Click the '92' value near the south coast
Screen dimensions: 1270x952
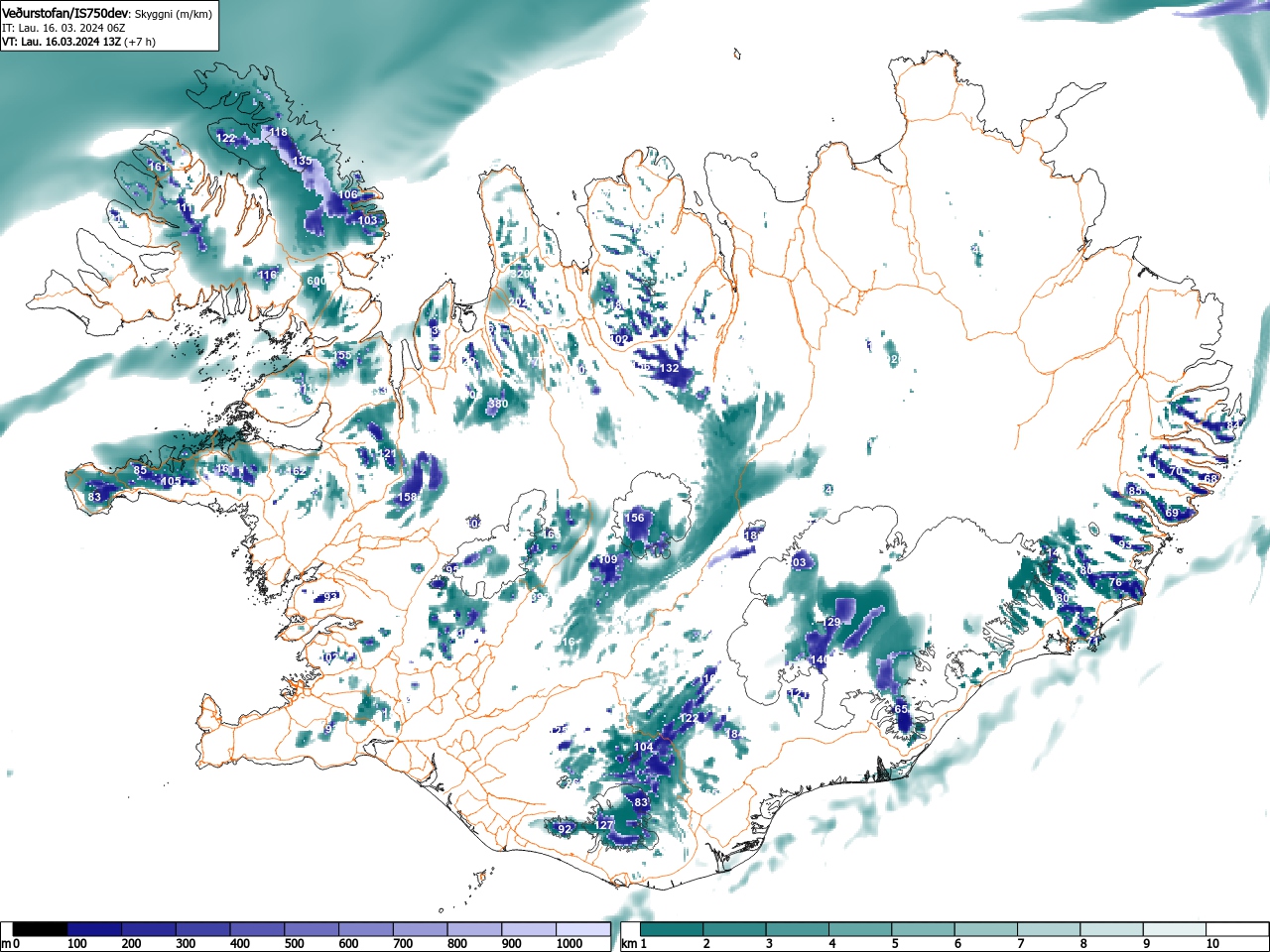[565, 829]
